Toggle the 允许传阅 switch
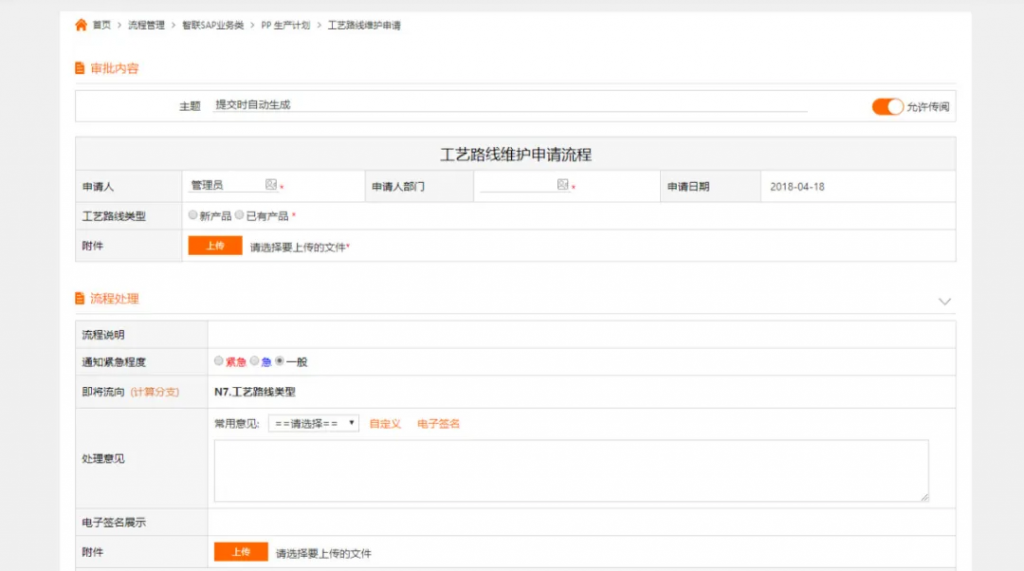 point(887,107)
